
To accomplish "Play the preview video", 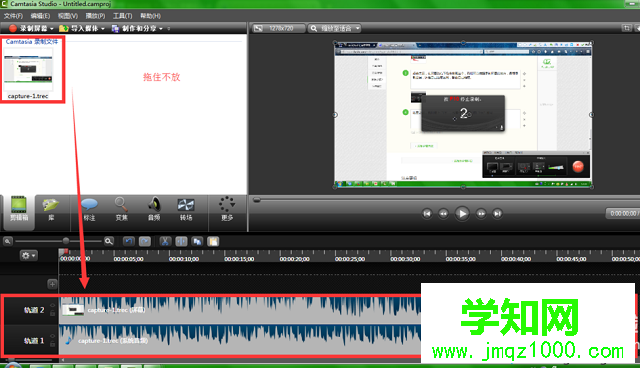I will 462,213.
